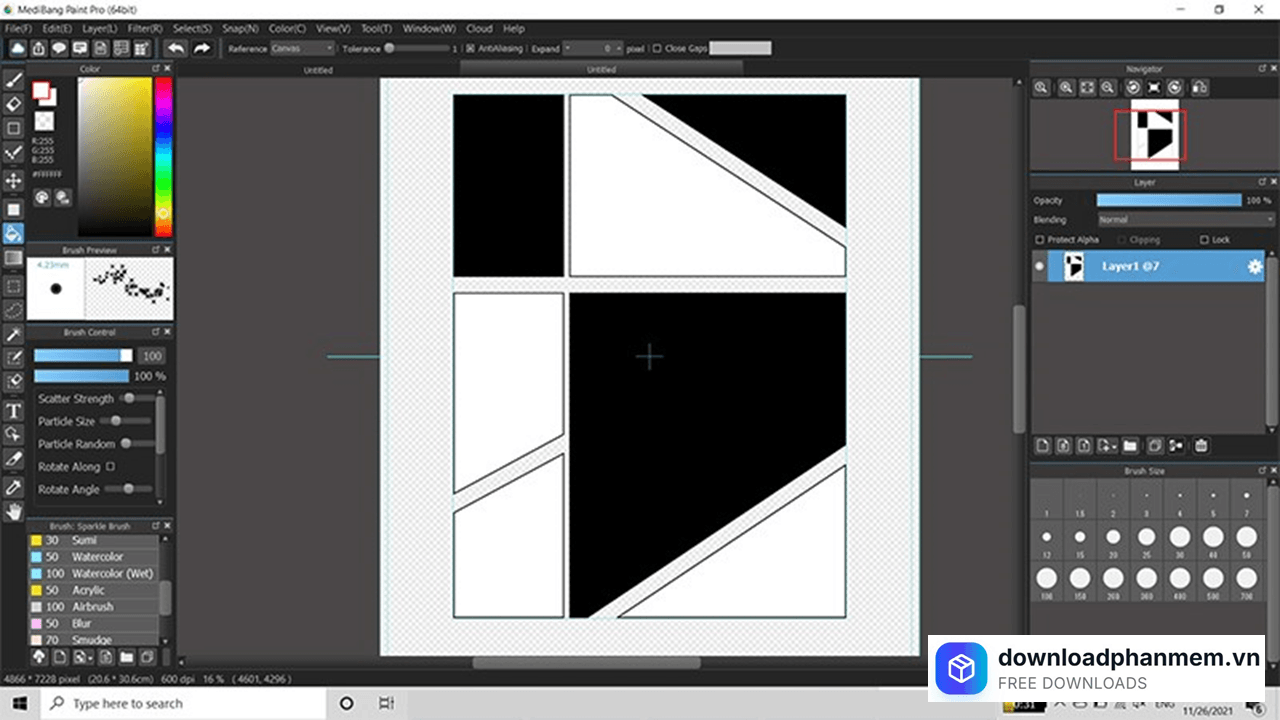This screenshot has width=1280, height=720.
Task: Click the layer Opacity slider
Action: pos(1168,200)
